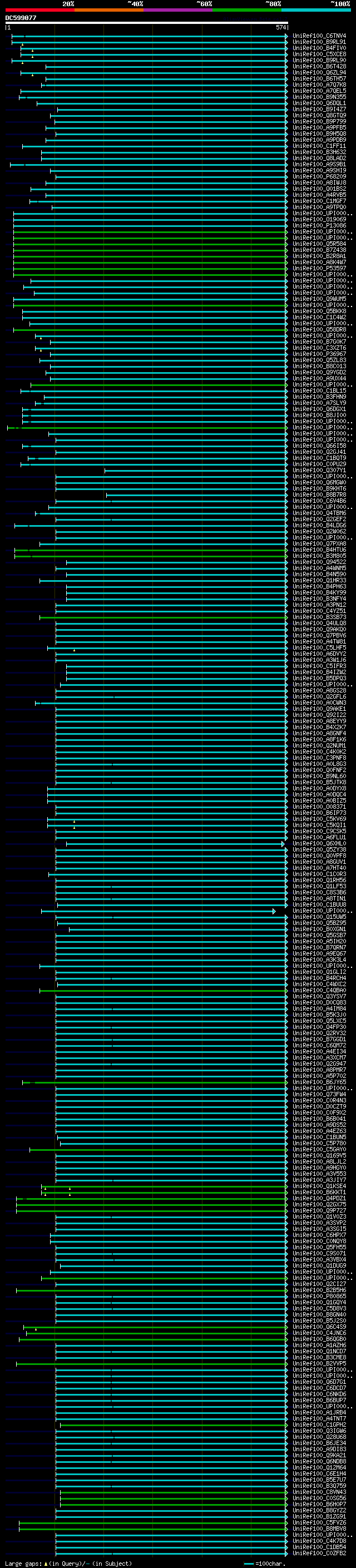The width and height of the screenshot is (356, 1568).
Task: Click hit label UniRef100_C1MGF7
Action: (319, 201)
